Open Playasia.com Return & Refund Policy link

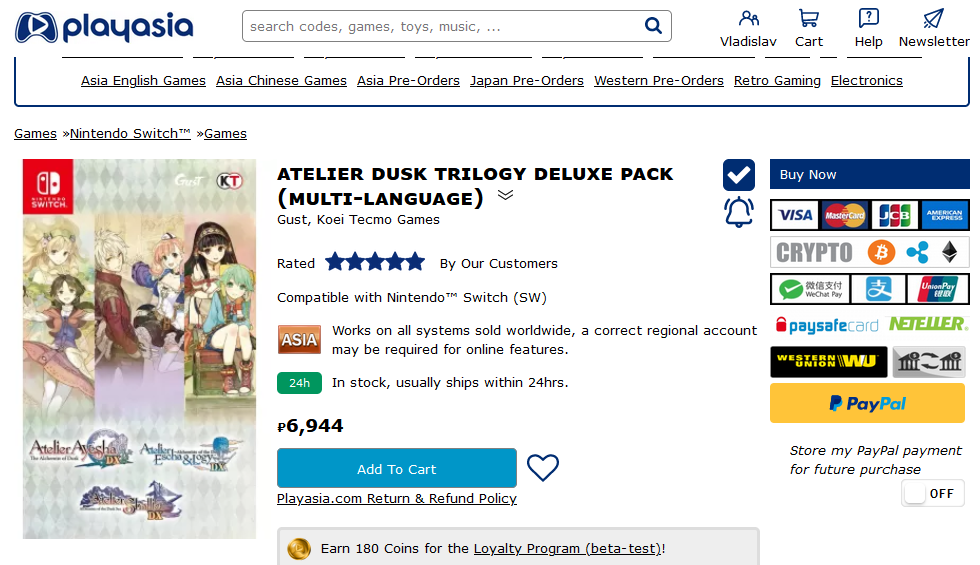[x=397, y=498]
